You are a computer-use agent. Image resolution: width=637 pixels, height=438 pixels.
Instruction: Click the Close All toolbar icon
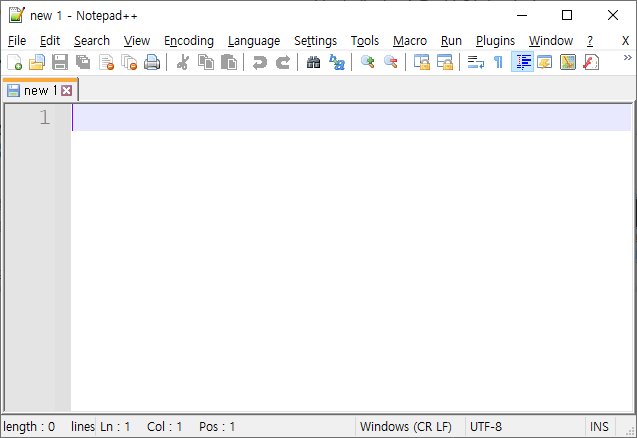click(129, 62)
